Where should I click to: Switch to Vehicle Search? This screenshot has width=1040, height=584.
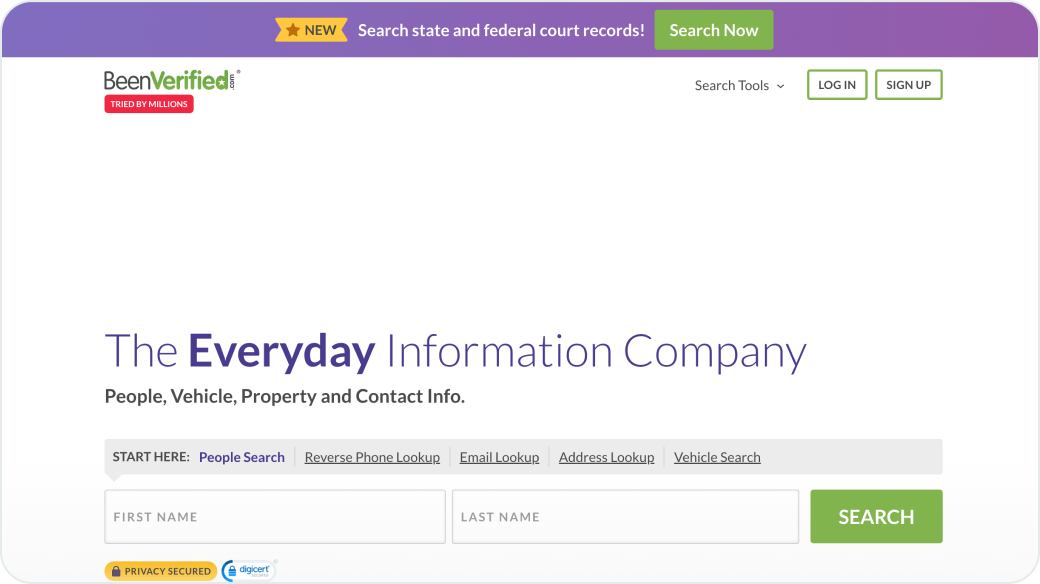pyautogui.click(x=717, y=457)
